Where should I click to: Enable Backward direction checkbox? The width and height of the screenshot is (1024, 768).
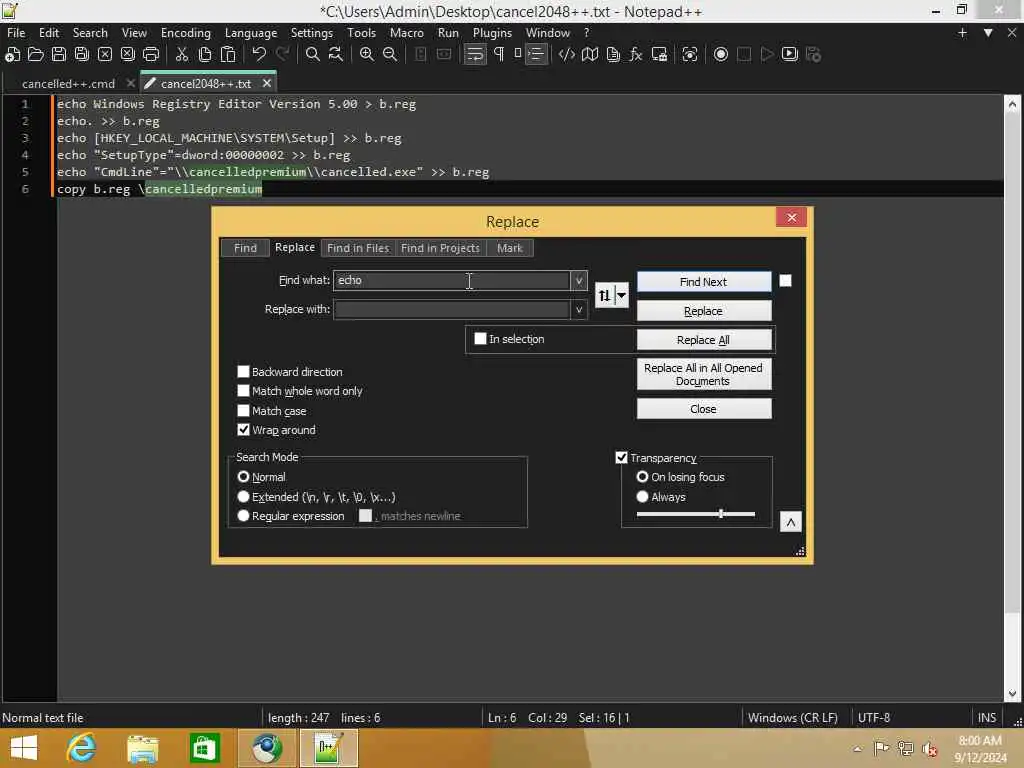[244, 372]
